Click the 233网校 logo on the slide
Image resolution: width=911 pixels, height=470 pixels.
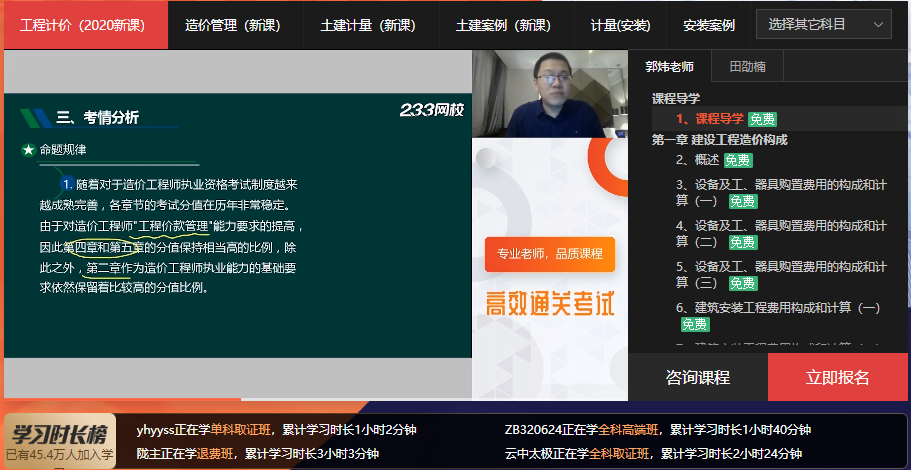[x=431, y=111]
